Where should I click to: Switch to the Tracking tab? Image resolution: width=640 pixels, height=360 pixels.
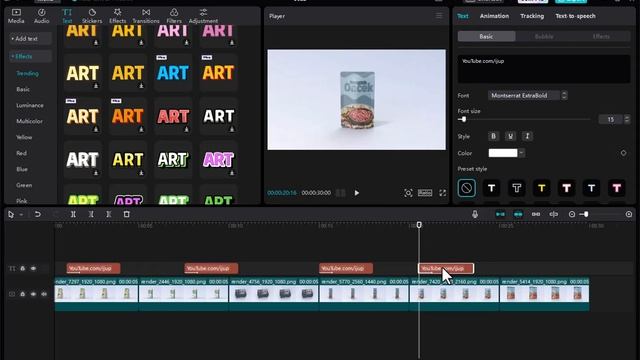point(532,16)
